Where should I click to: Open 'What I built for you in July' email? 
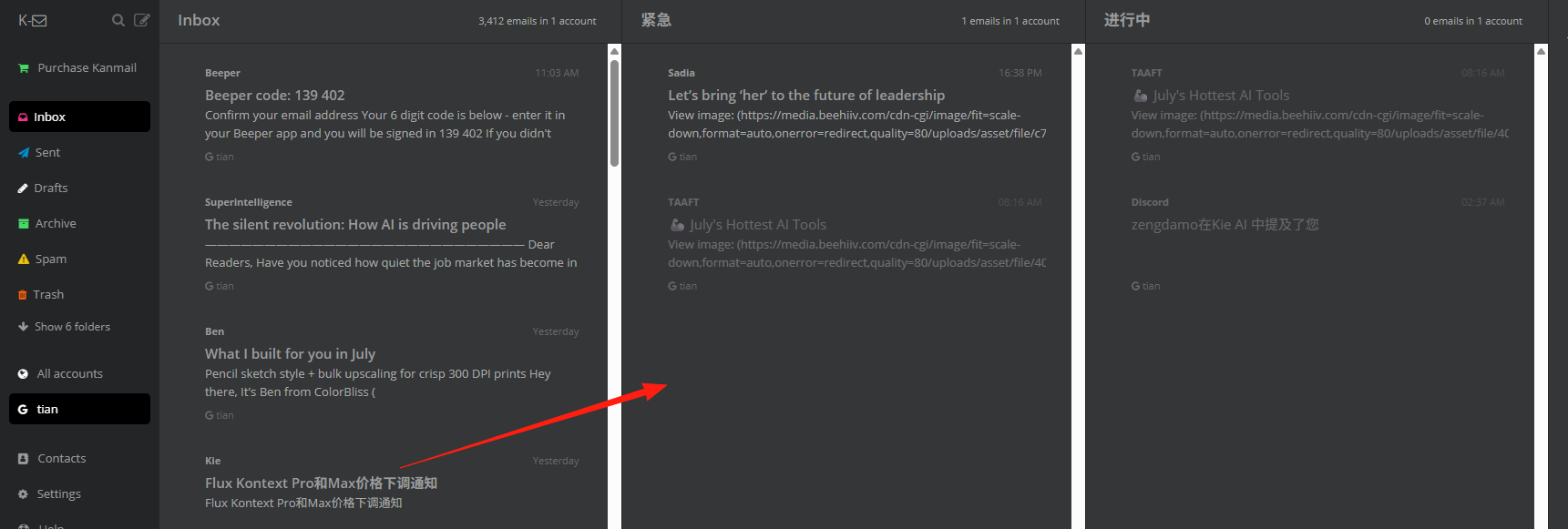392,372
